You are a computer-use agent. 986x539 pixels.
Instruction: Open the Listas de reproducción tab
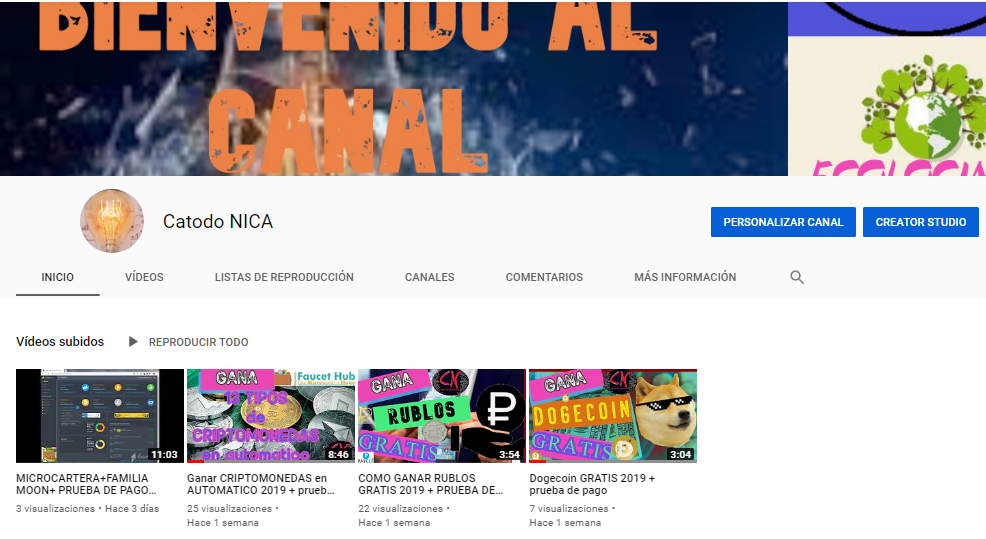(284, 277)
